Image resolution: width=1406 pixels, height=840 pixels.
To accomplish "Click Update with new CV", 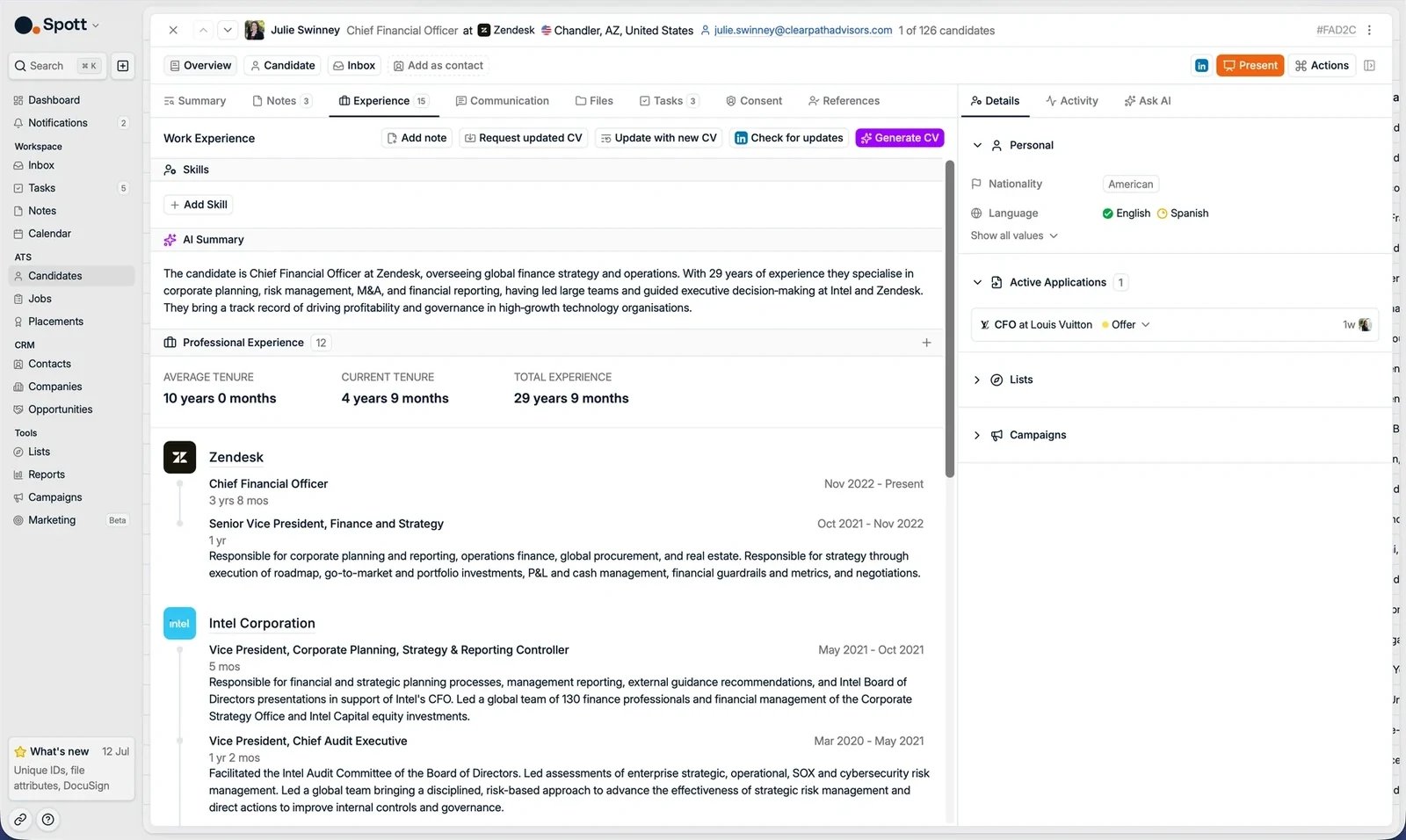I will click(x=658, y=138).
